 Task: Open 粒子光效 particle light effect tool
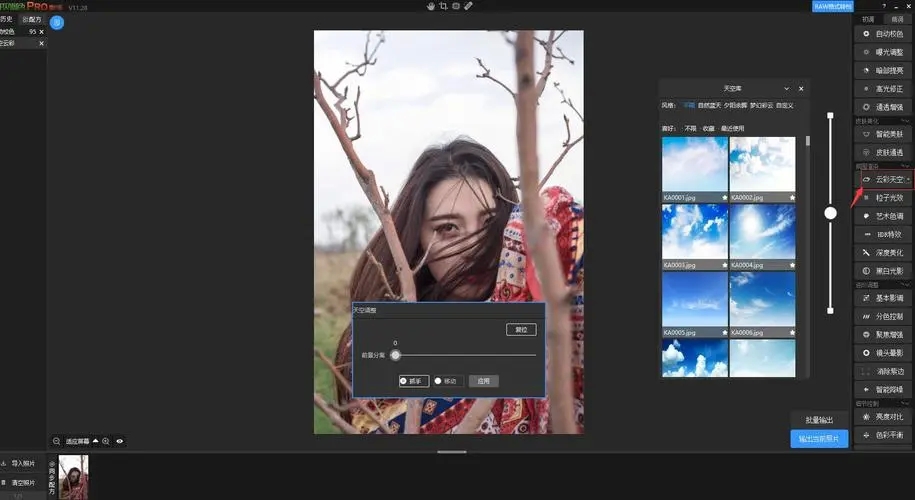pos(882,198)
